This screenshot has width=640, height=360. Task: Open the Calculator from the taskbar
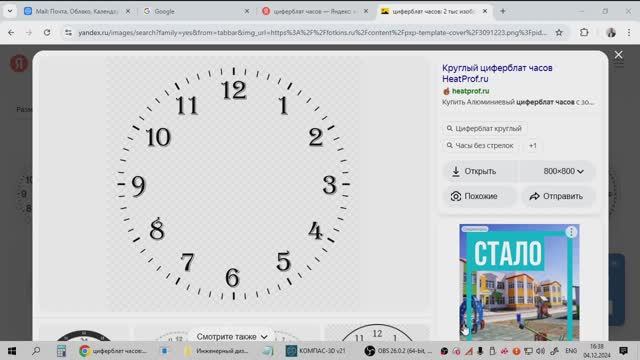tap(61, 351)
